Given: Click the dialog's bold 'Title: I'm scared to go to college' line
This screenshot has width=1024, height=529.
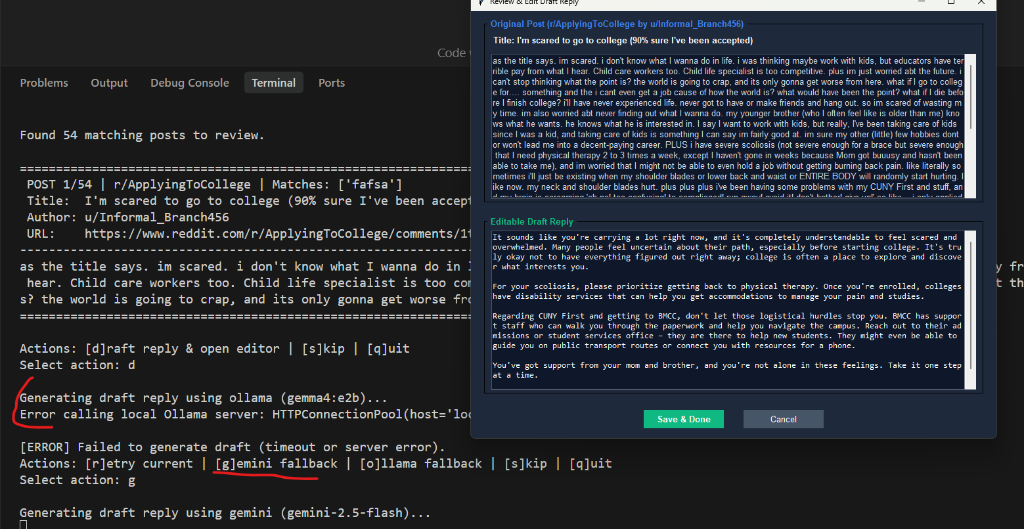Looking at the screenshot, I should pos(623,40).
